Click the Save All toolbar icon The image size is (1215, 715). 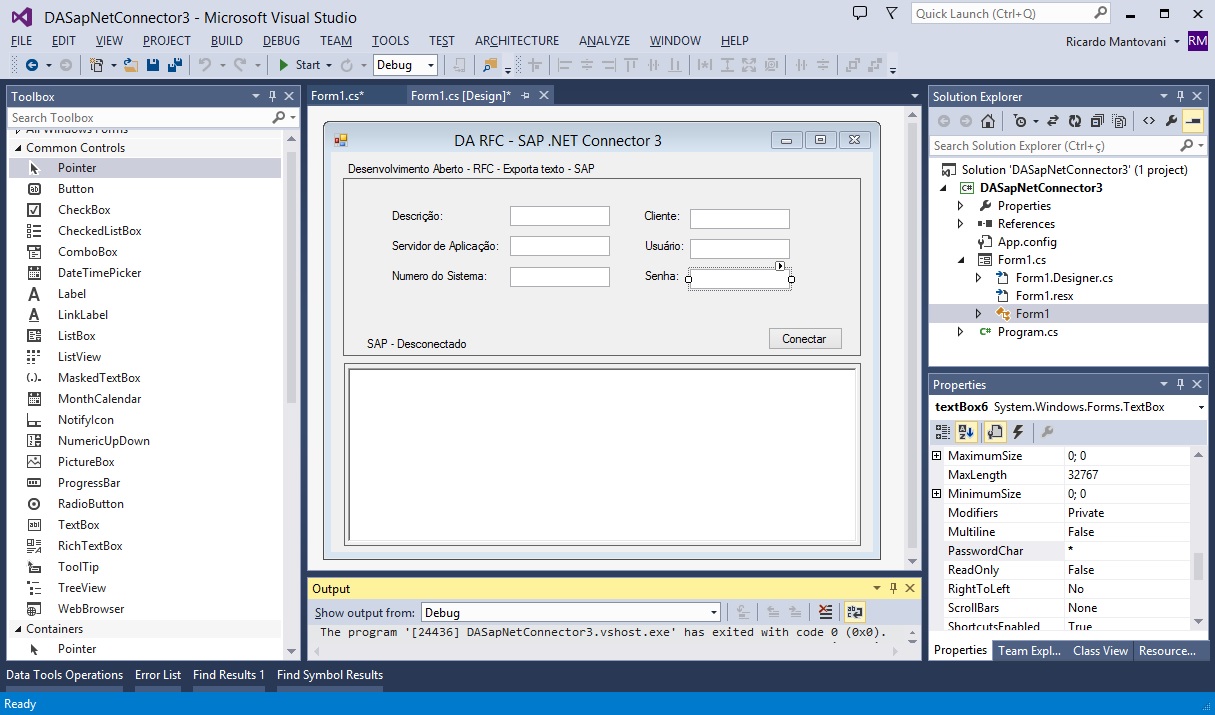[x=174, y=65]
